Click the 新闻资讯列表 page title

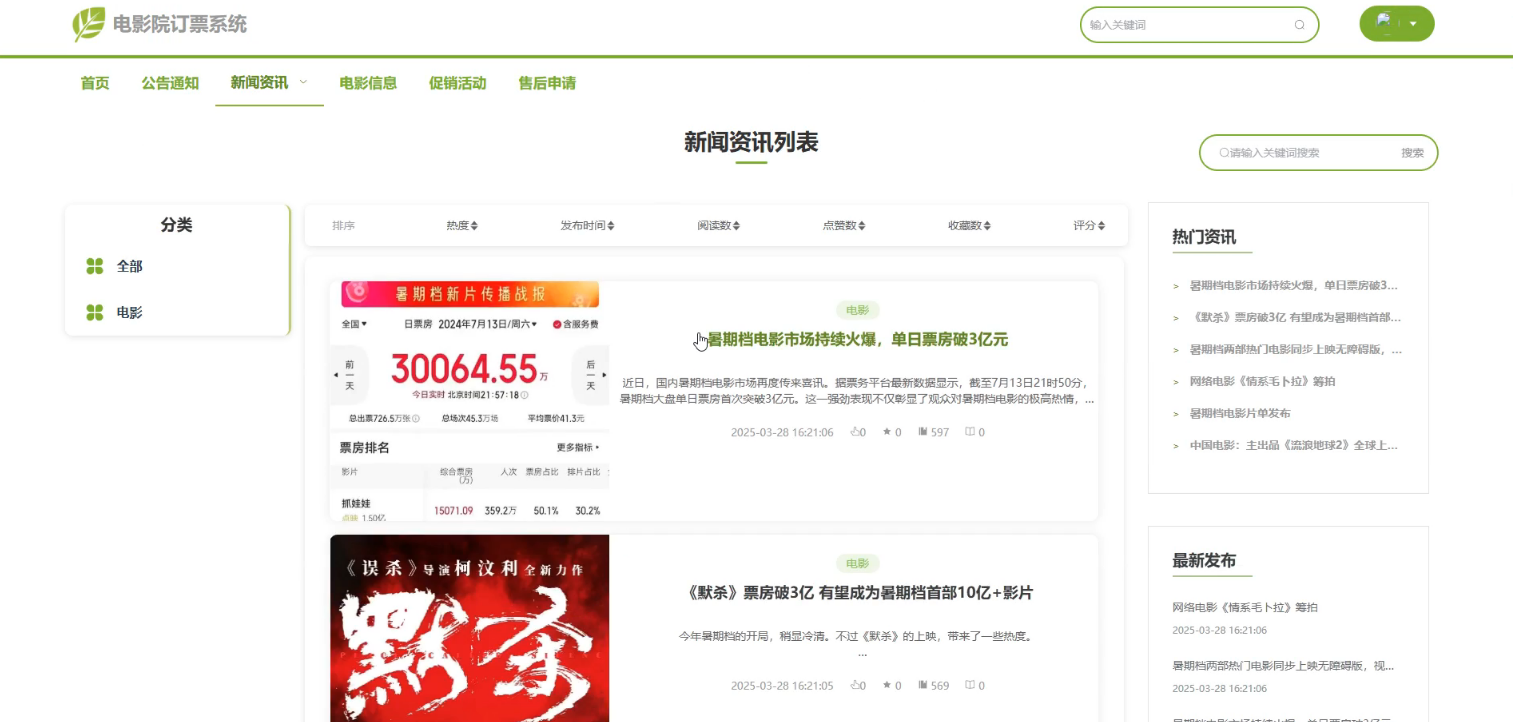point(751,143)
